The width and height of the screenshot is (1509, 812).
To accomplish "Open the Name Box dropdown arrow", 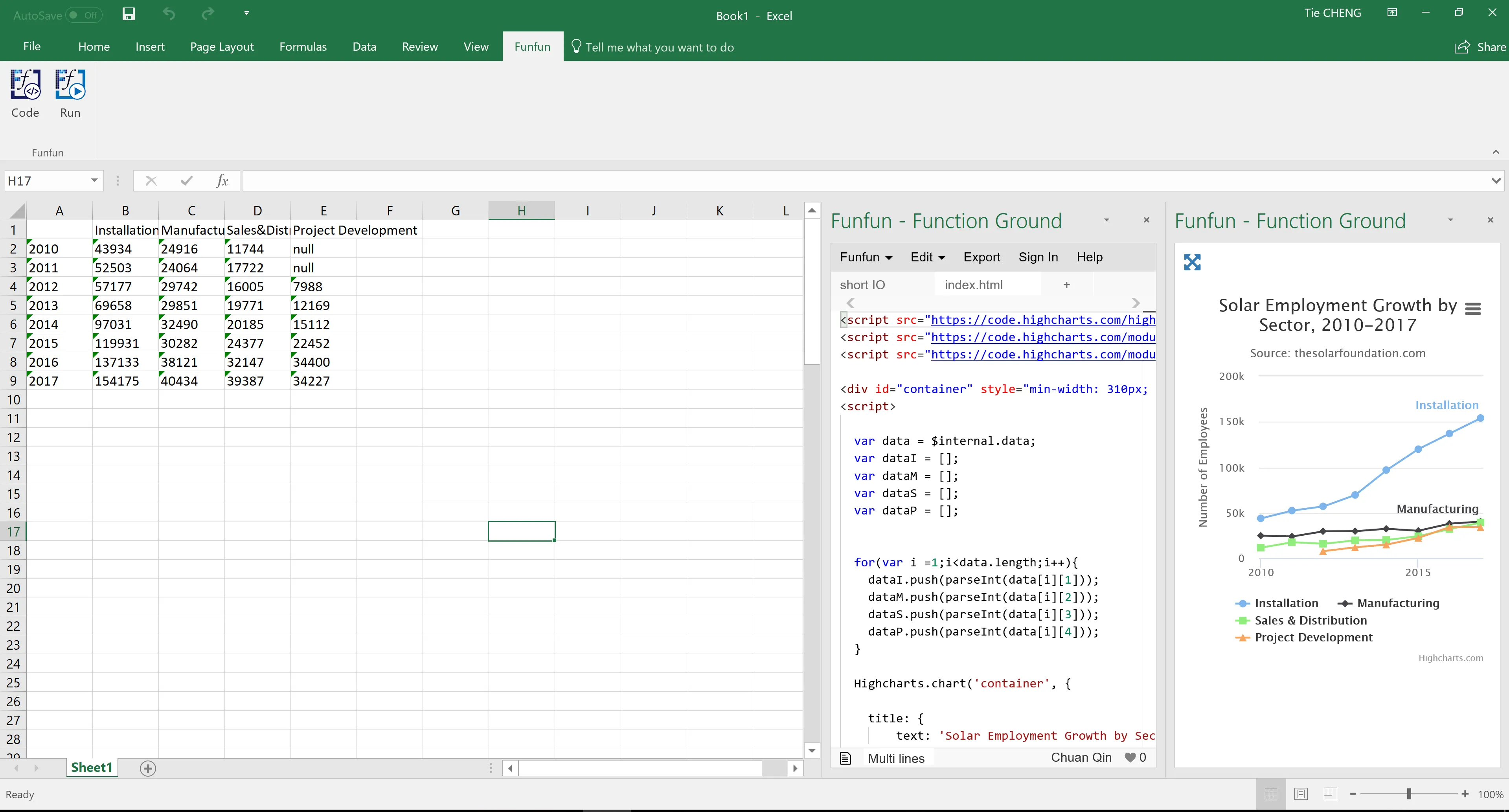I will pyautogui.click(x=94, y=180).
